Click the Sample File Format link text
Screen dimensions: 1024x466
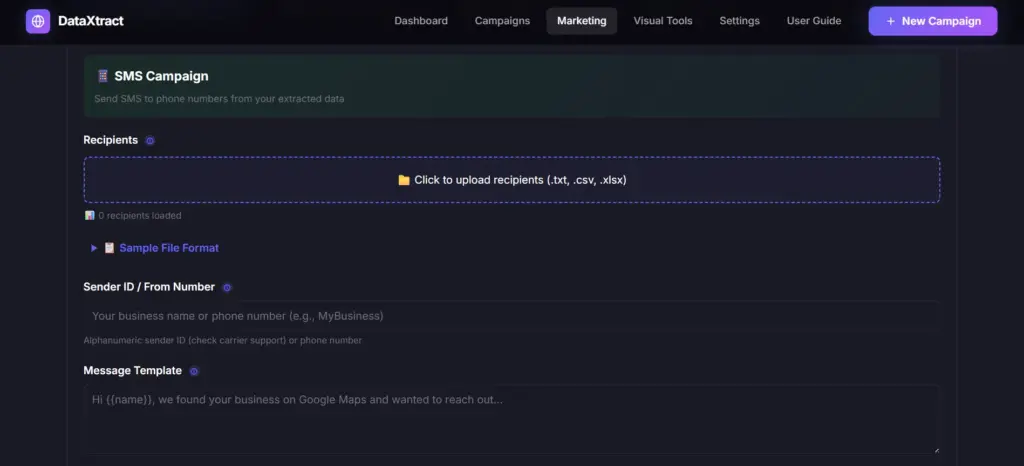(169, 248)
